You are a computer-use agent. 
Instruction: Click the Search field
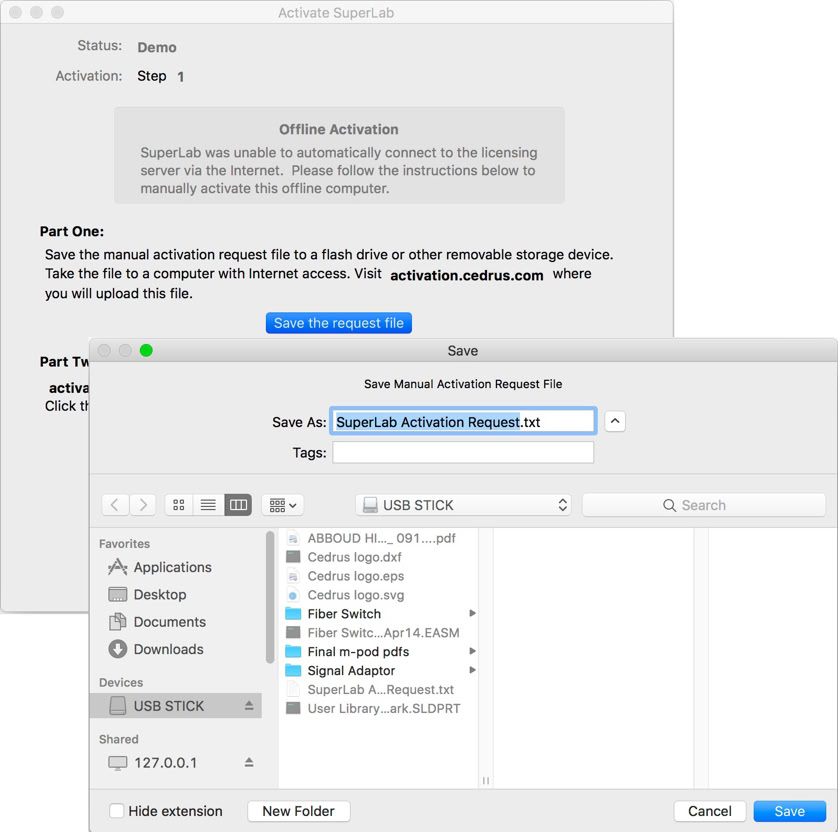[x=703, y=505]
